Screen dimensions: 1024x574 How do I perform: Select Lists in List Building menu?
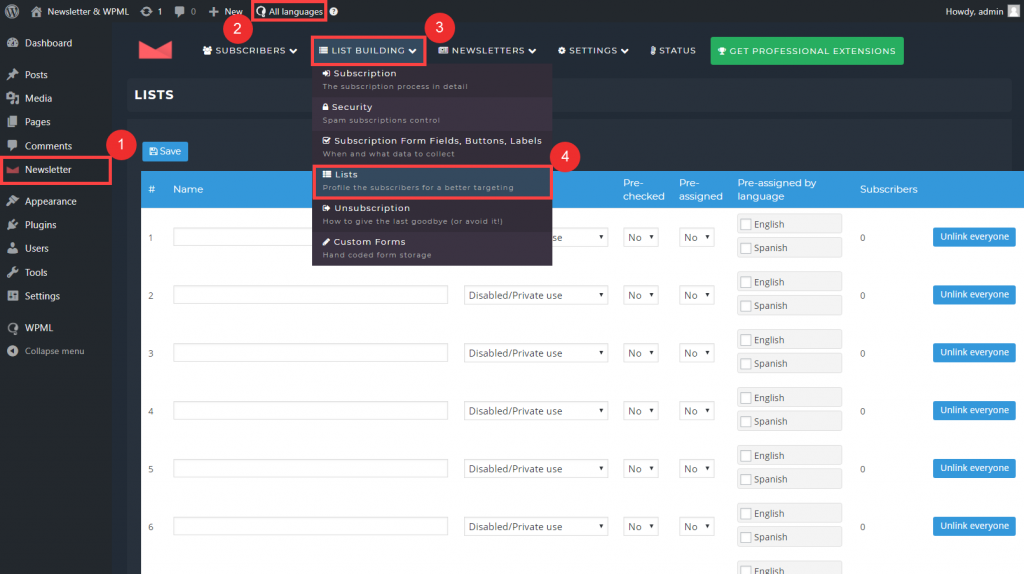tap(432, 181)
